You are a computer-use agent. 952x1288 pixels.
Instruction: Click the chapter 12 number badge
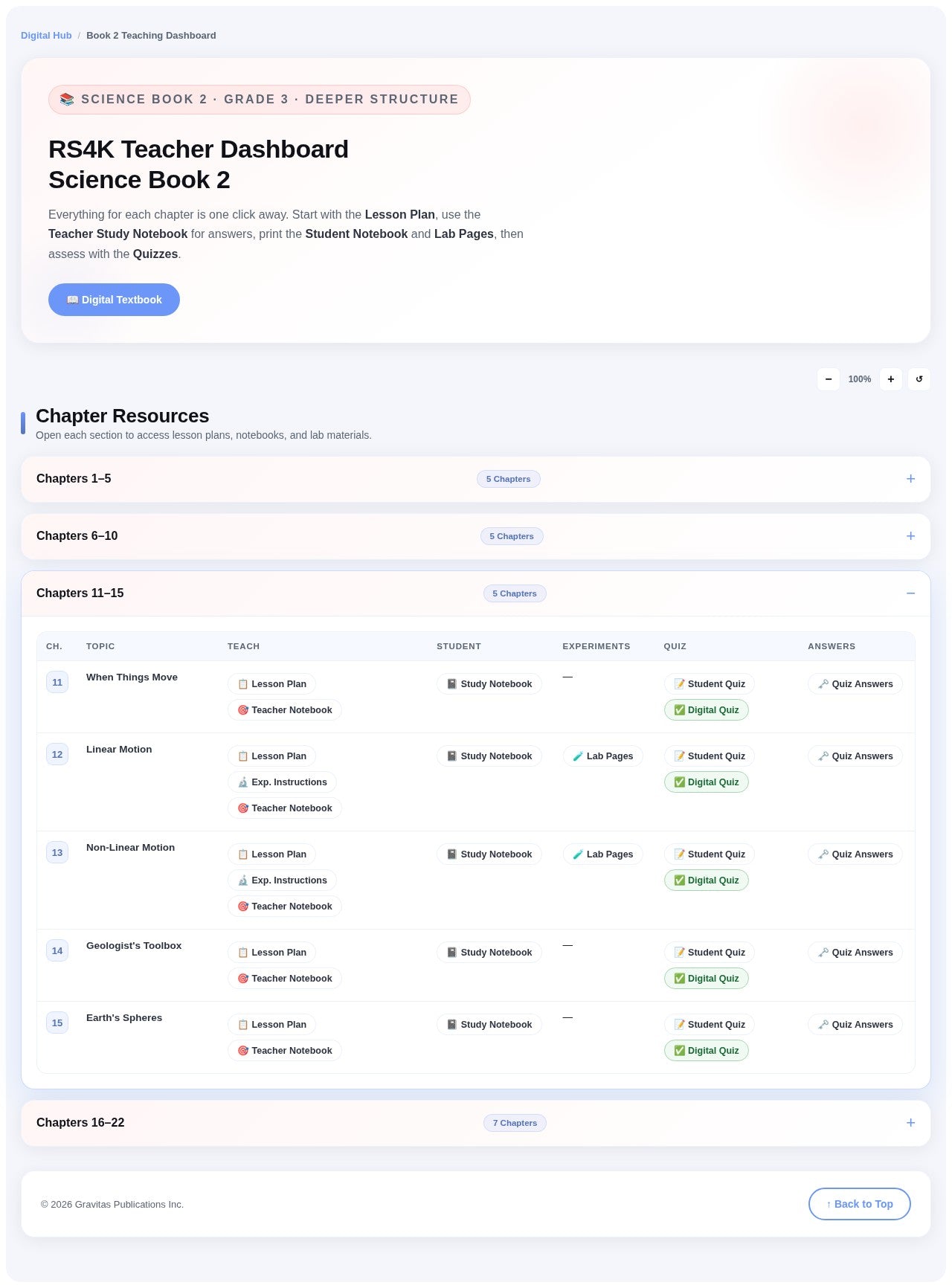pyautogui.click(x=57, y=754)
